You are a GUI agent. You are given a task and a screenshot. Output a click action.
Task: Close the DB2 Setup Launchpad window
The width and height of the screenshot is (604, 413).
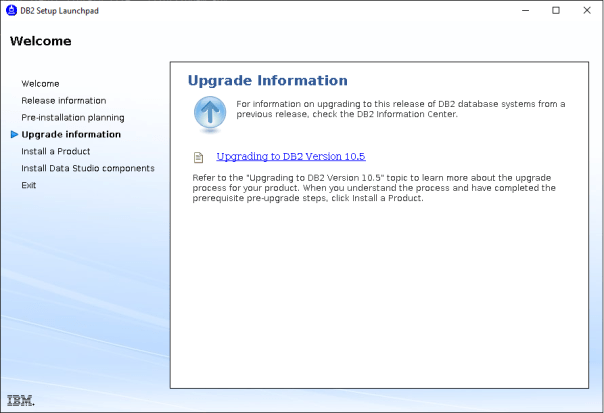(x=588, y=10)
